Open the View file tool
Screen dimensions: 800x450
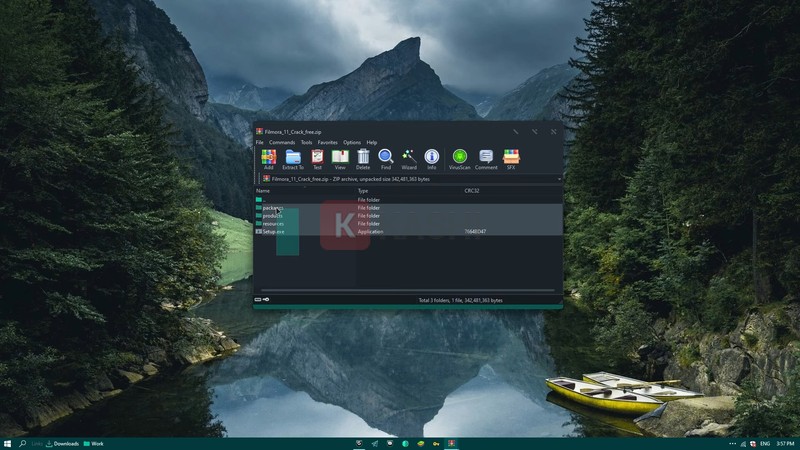tap(340, 157)
